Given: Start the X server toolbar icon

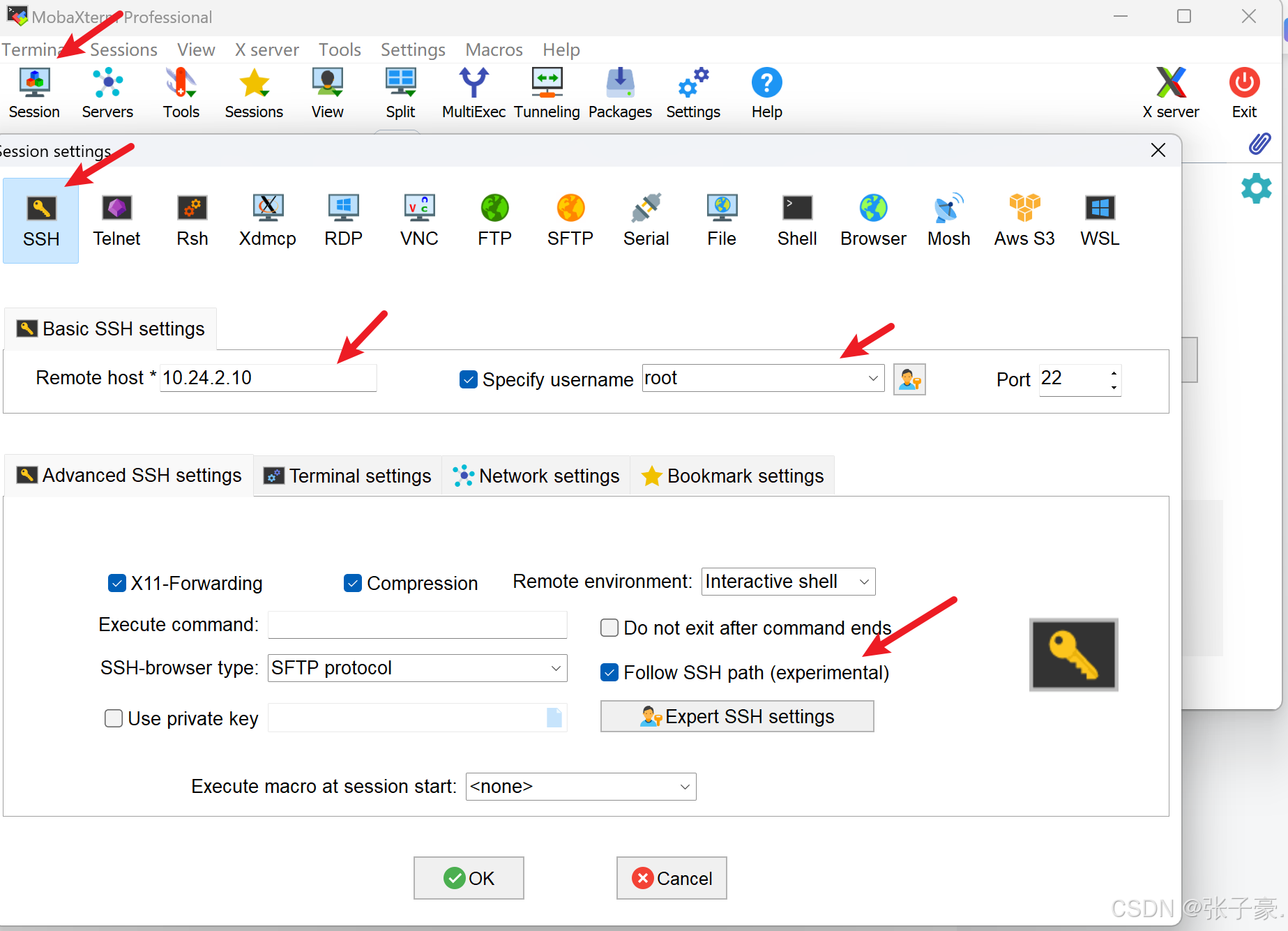Looking at the screenshot, I should pos(1171,93).
